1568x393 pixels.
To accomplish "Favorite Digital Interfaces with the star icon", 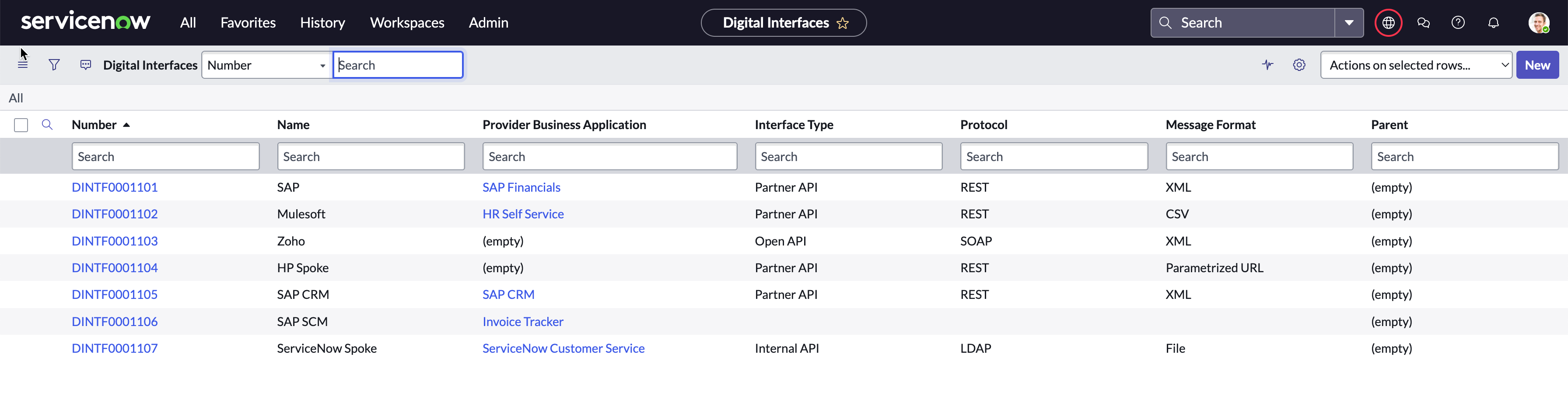I will [843, 23].
